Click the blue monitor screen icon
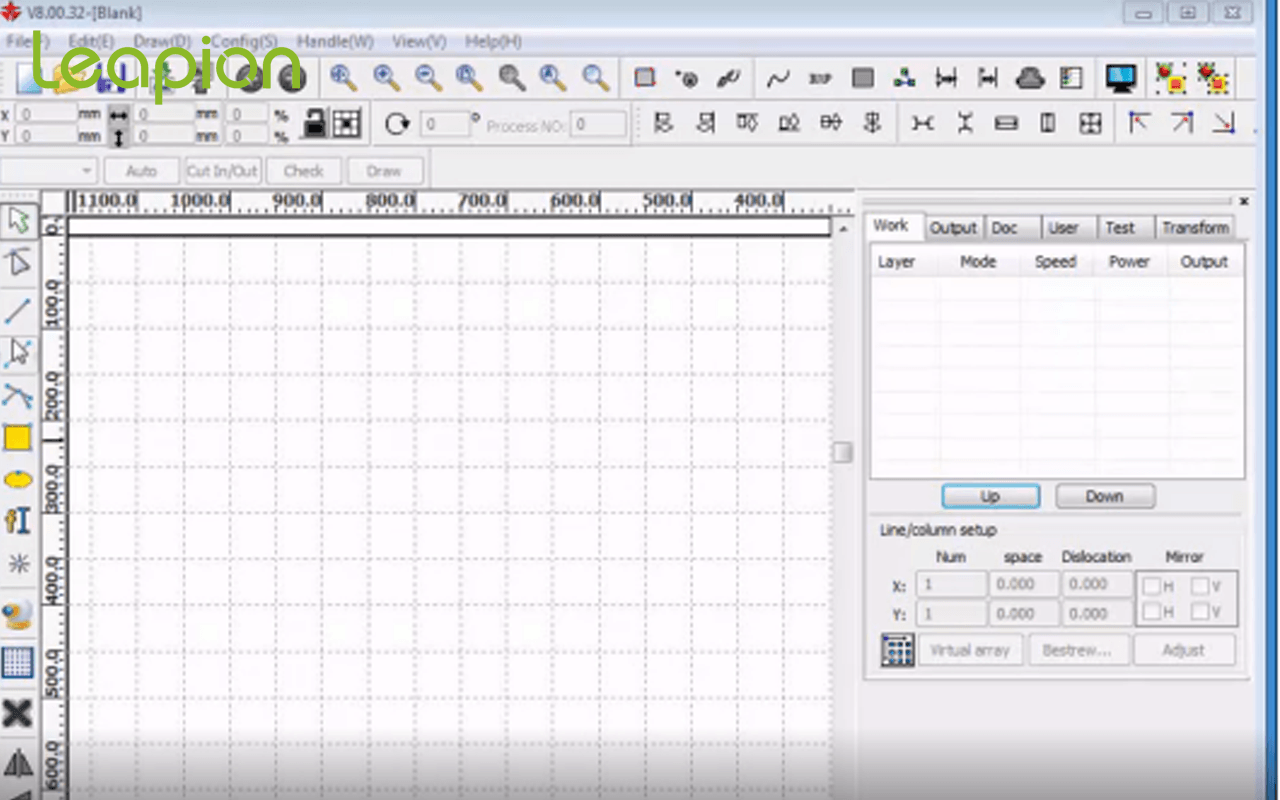The image size is (1280, 800). click(x=1120, y=78)
